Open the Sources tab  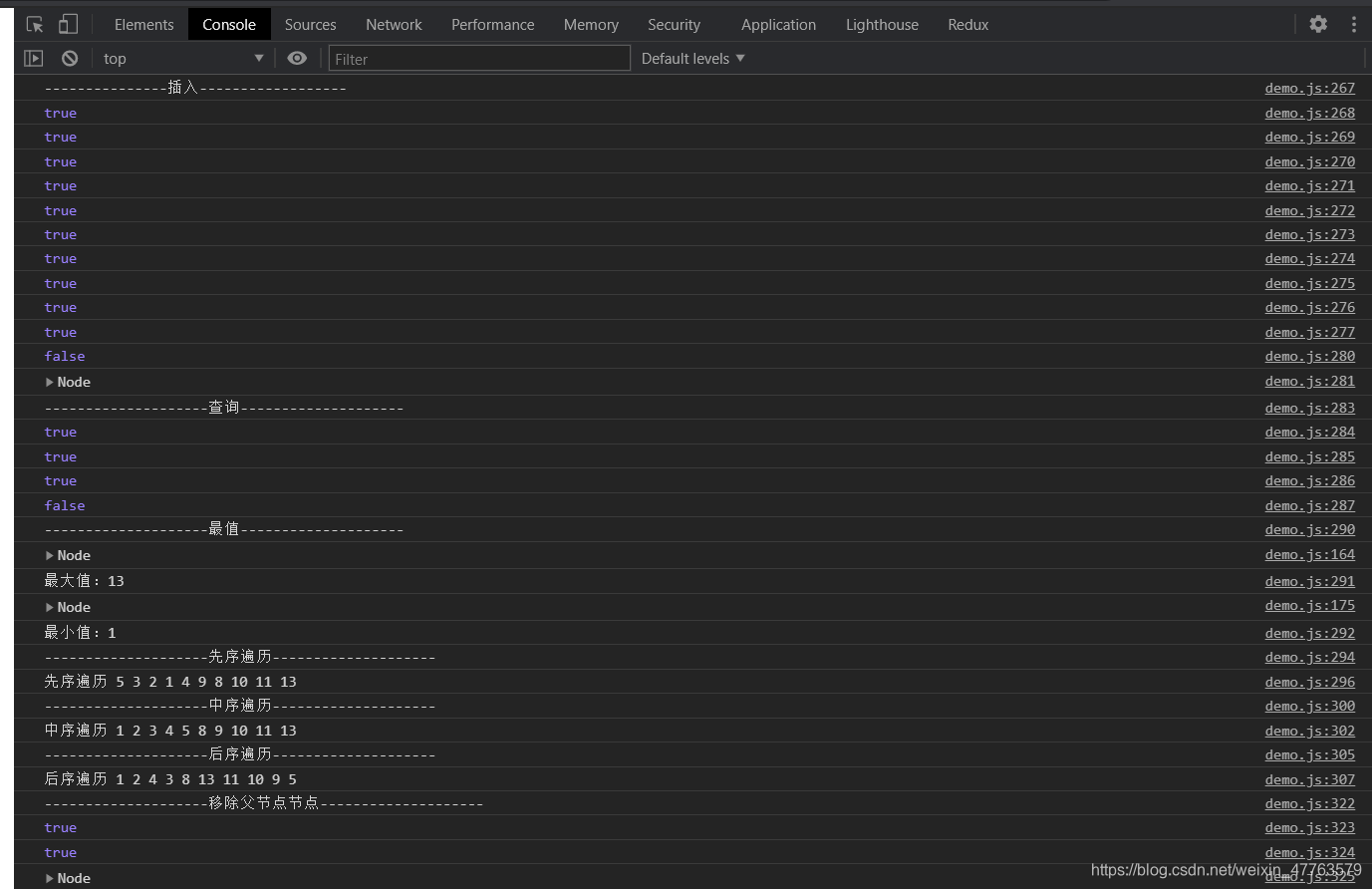coord(310,24)
